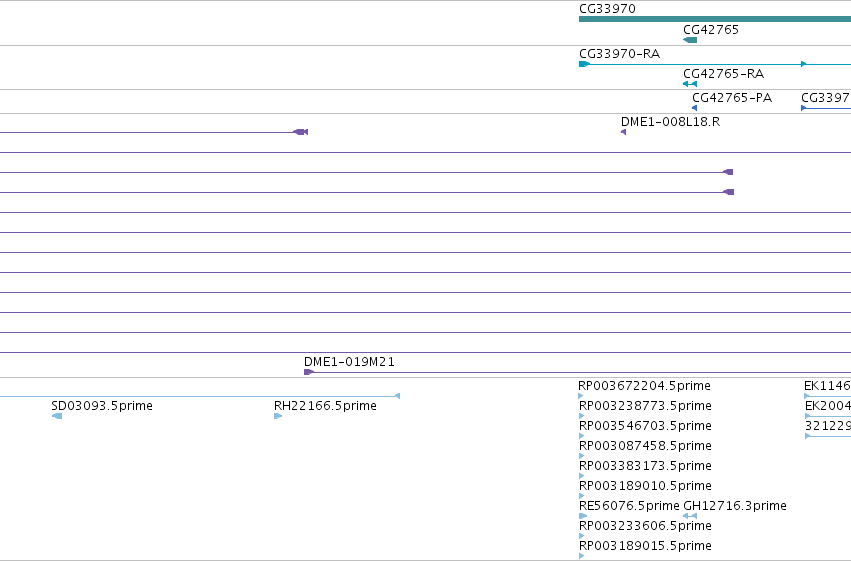Screen dimensions: 851x561
Task: Click the RP003672204.5prime label
Action: click(x=644, y=386)
